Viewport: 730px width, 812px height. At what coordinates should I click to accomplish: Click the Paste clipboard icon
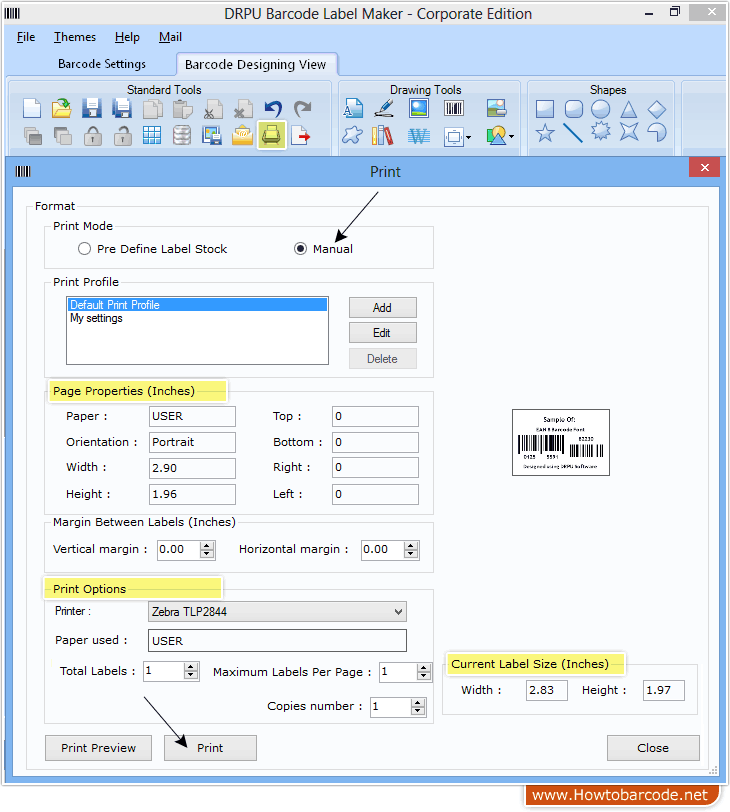coord(182,109)
